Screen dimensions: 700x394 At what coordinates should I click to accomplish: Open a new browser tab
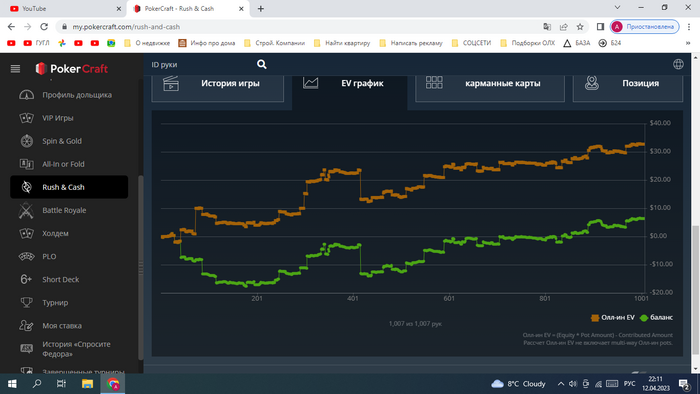coord(261,8)
